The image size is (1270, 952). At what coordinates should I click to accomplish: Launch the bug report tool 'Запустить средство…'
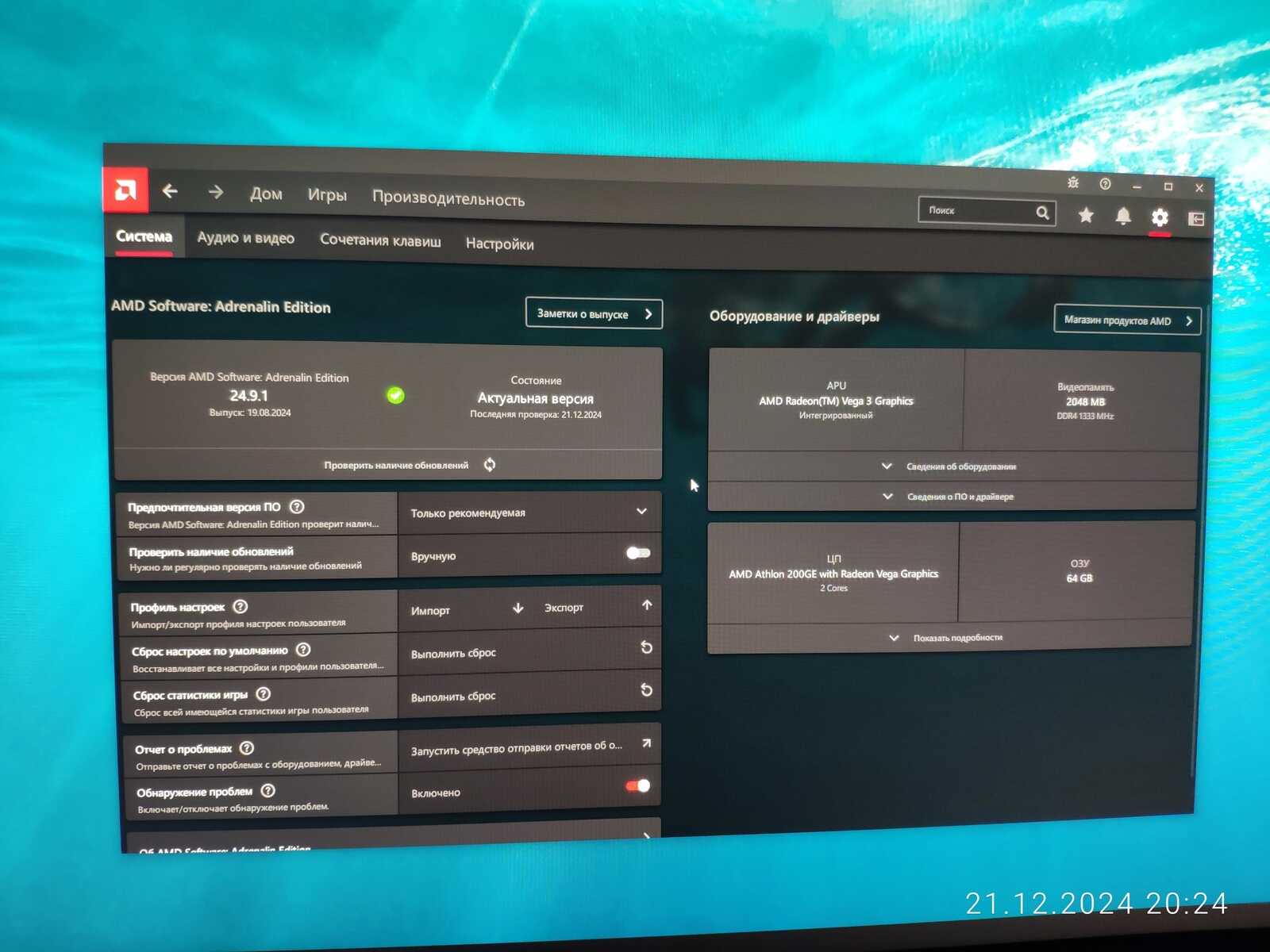coord(529,747)
